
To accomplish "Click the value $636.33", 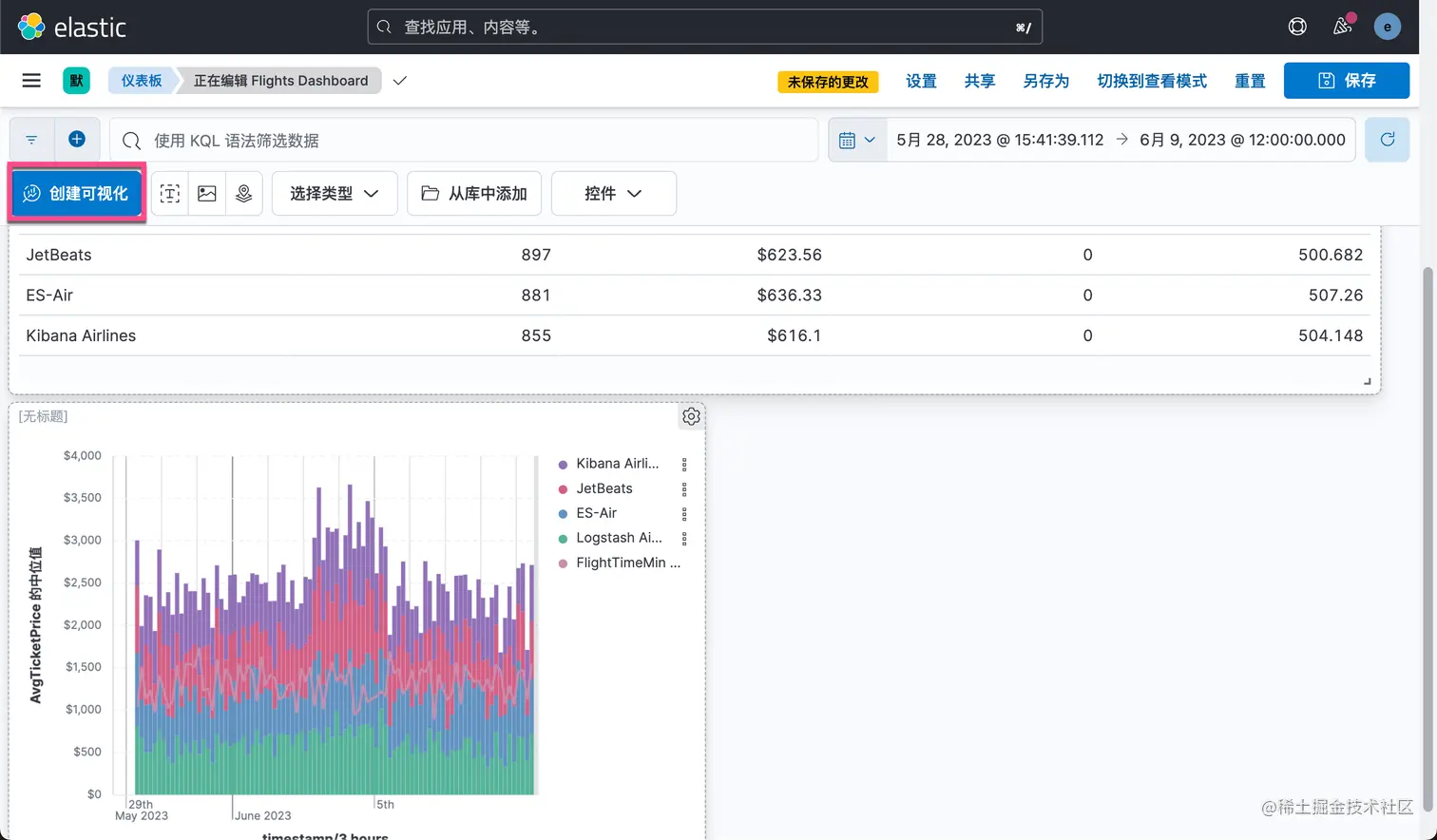I will (x=790, y=295).
